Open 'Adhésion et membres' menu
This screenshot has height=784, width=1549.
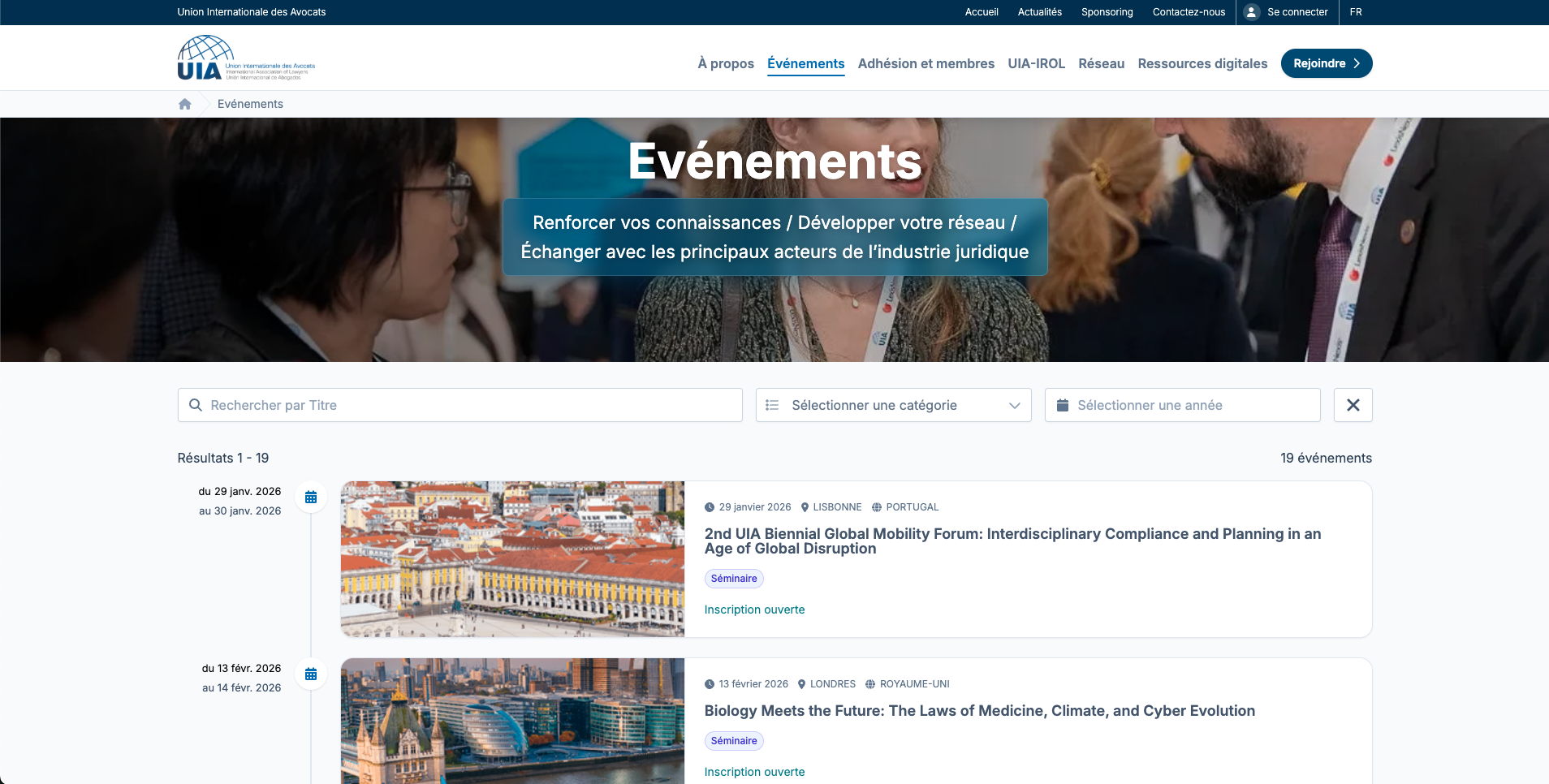click(x=926, y=63)
